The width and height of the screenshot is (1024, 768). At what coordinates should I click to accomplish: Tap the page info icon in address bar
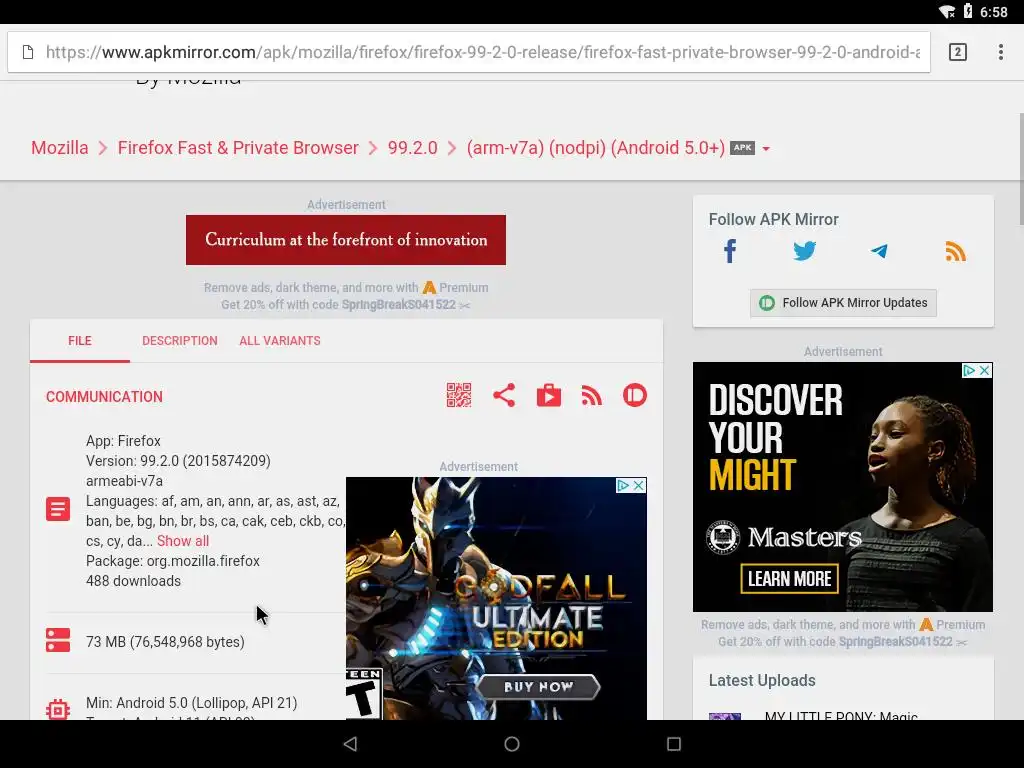pyautogui.click(x=28, y=52)
